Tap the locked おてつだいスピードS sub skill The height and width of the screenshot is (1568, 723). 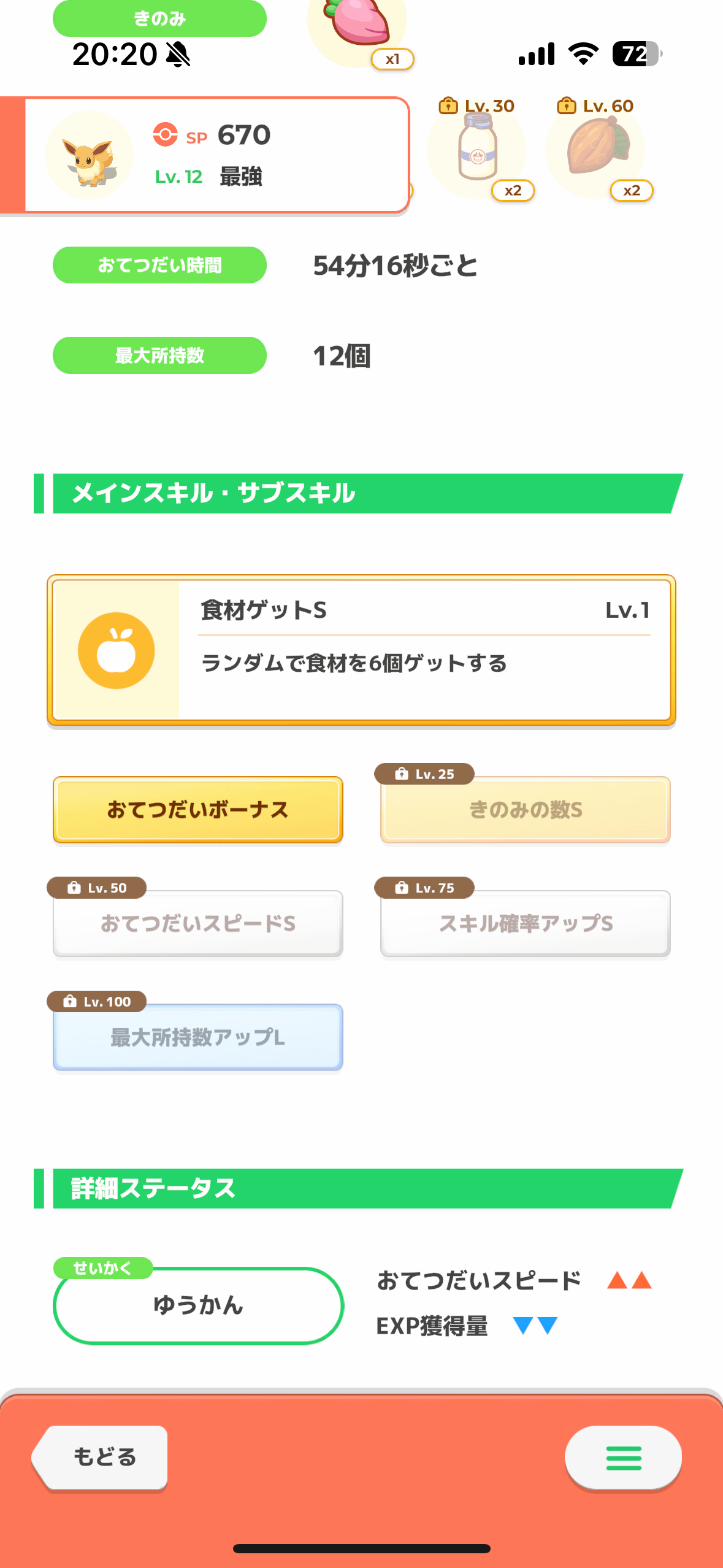pos(197,923)
